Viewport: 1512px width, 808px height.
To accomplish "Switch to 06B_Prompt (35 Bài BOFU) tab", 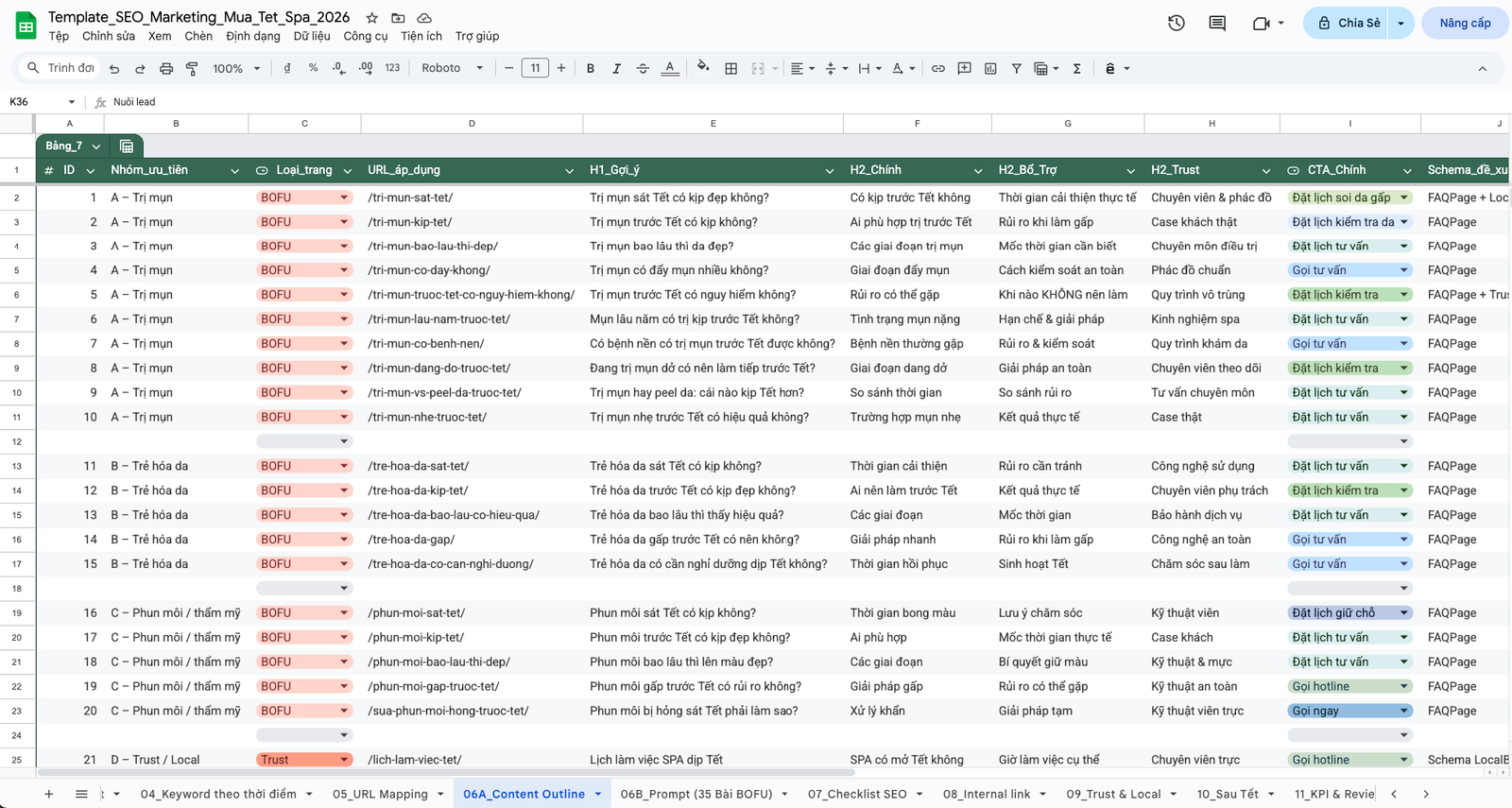I will tap(696, 794).
